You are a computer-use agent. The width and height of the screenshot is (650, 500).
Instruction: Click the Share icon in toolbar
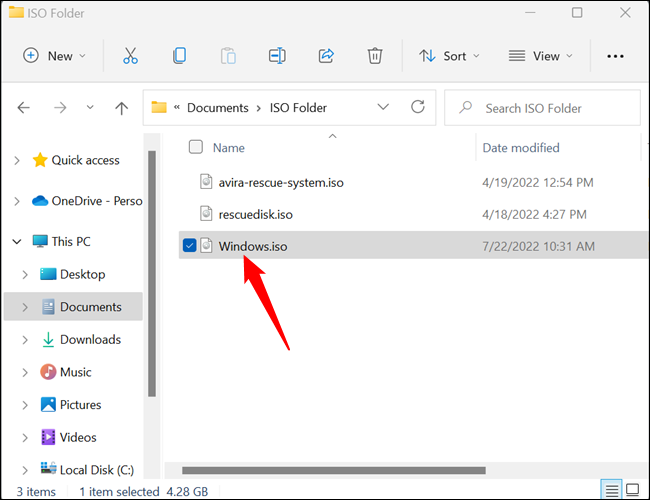pyautogui.click(x=326, y=56)
